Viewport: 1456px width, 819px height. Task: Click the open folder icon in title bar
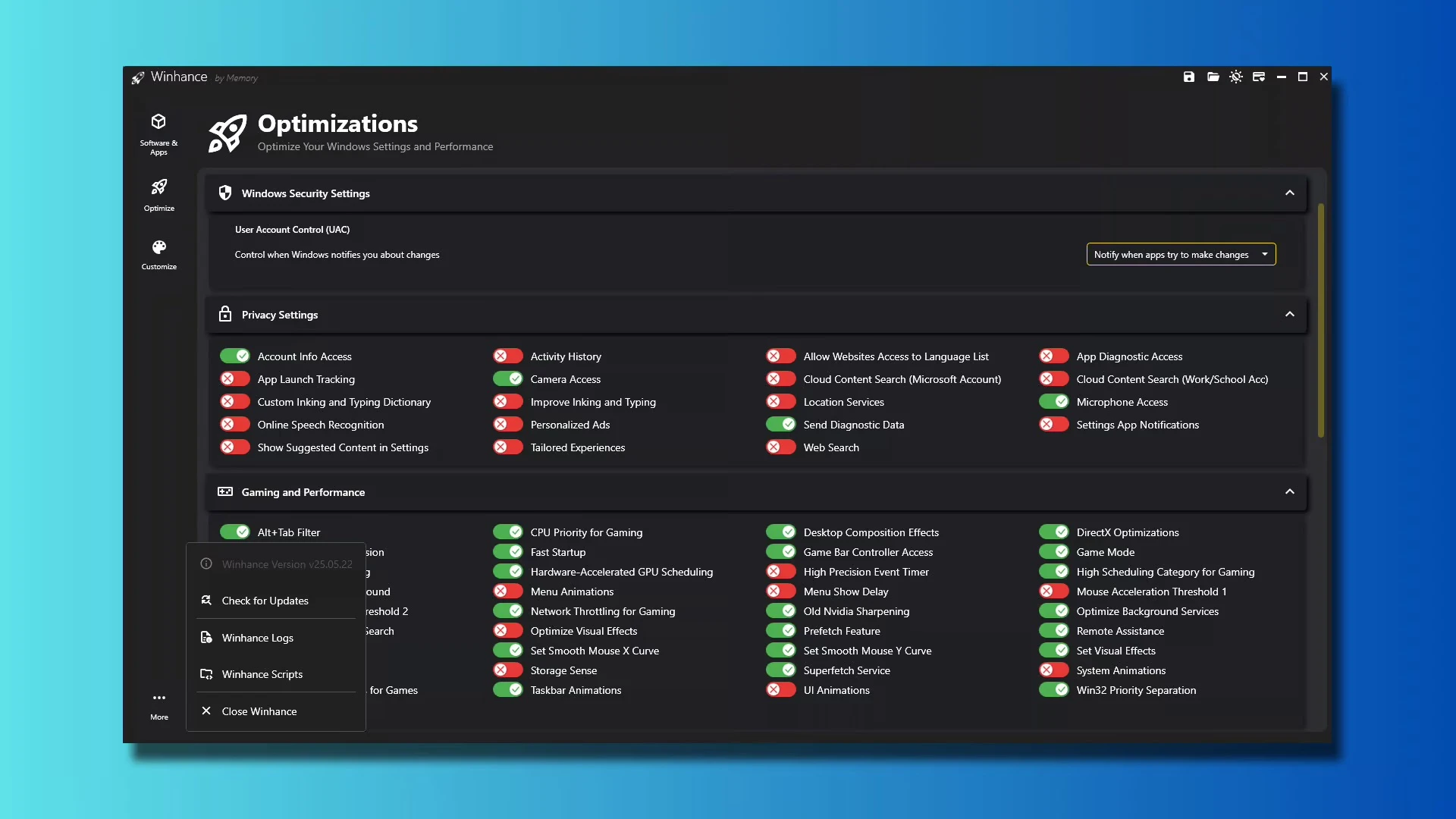tap(1213, 77)
